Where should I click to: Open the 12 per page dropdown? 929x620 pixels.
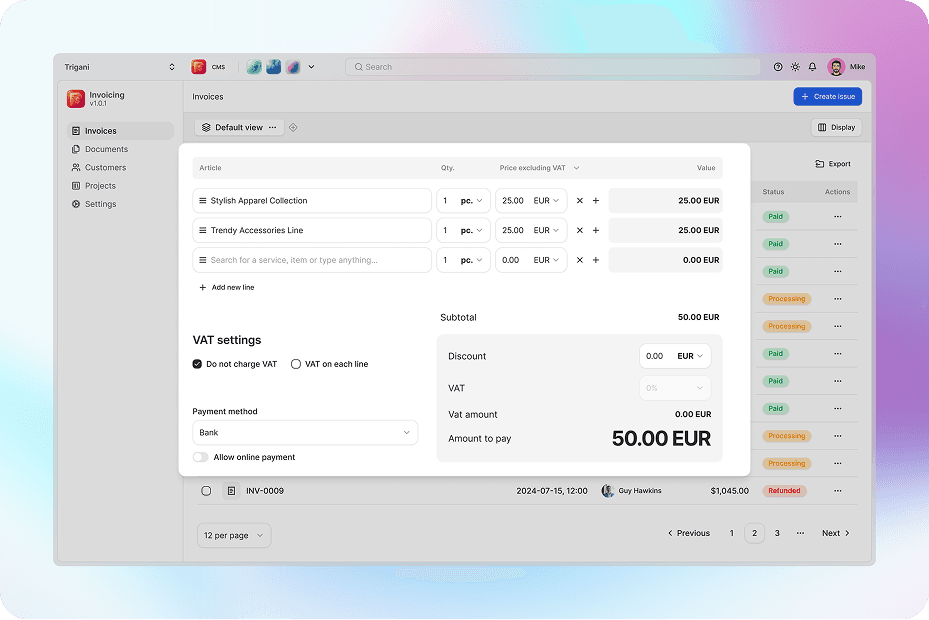point(233,535)
